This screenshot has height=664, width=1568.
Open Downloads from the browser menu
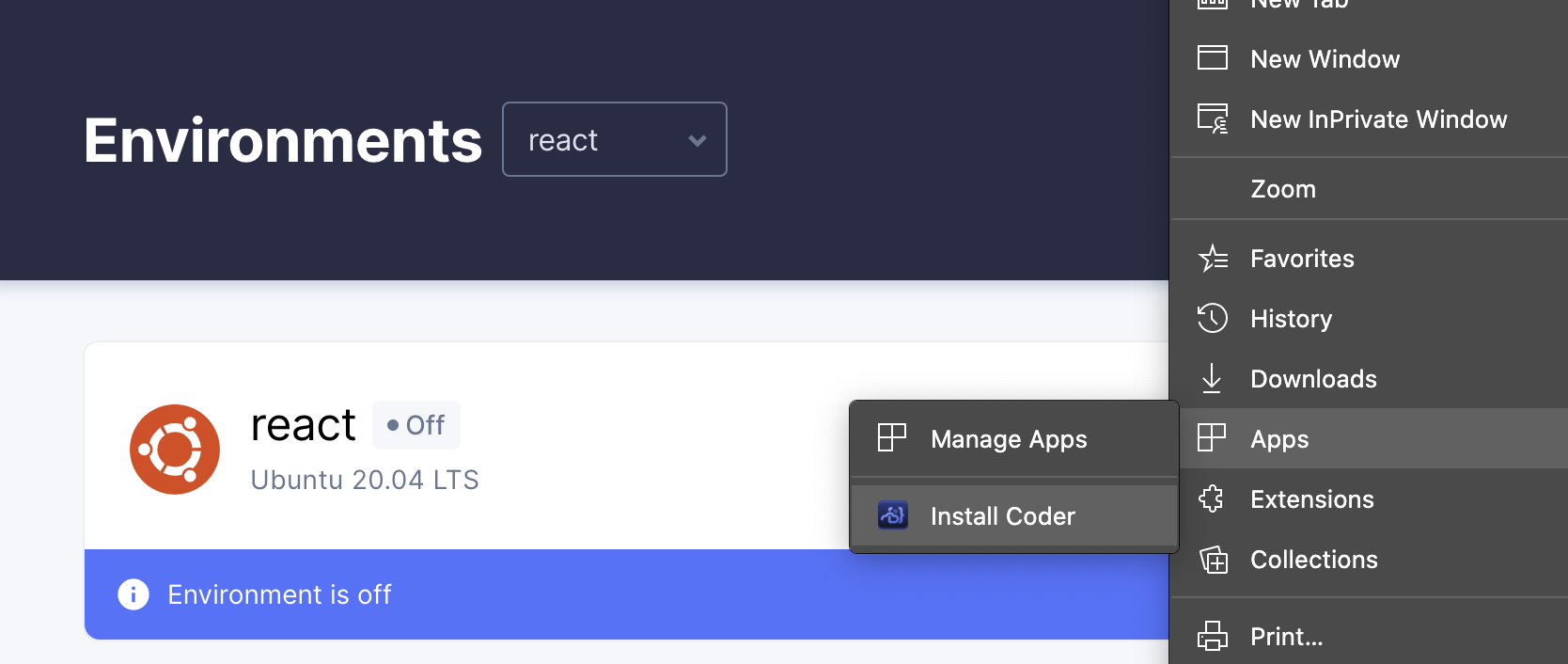click(x=1369, y=379)
